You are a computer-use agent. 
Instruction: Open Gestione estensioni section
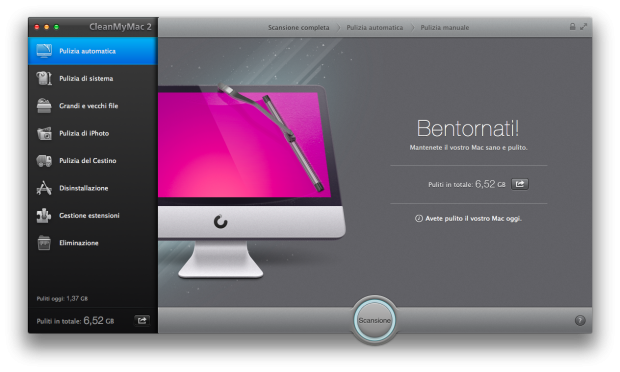[x=93, y=215]
